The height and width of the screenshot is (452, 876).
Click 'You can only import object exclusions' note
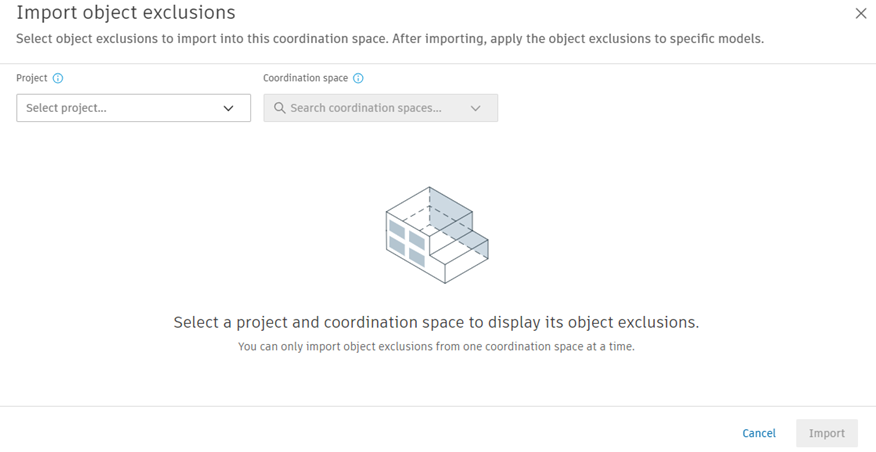pos(436,346)
